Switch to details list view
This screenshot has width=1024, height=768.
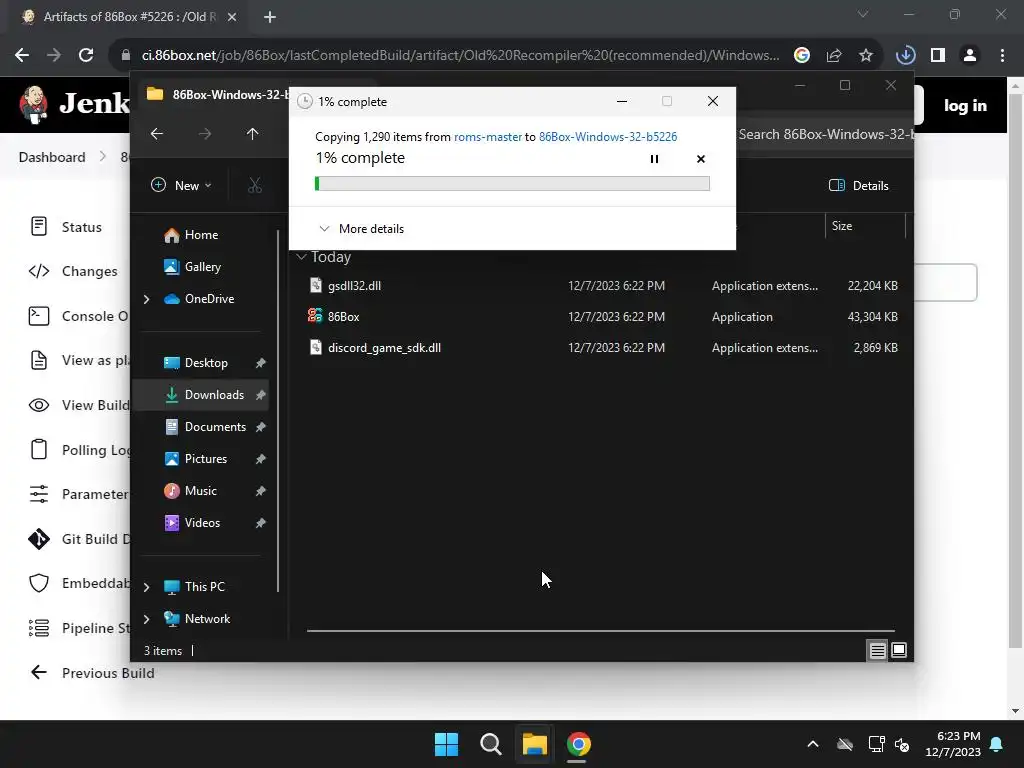coord(877,650)
